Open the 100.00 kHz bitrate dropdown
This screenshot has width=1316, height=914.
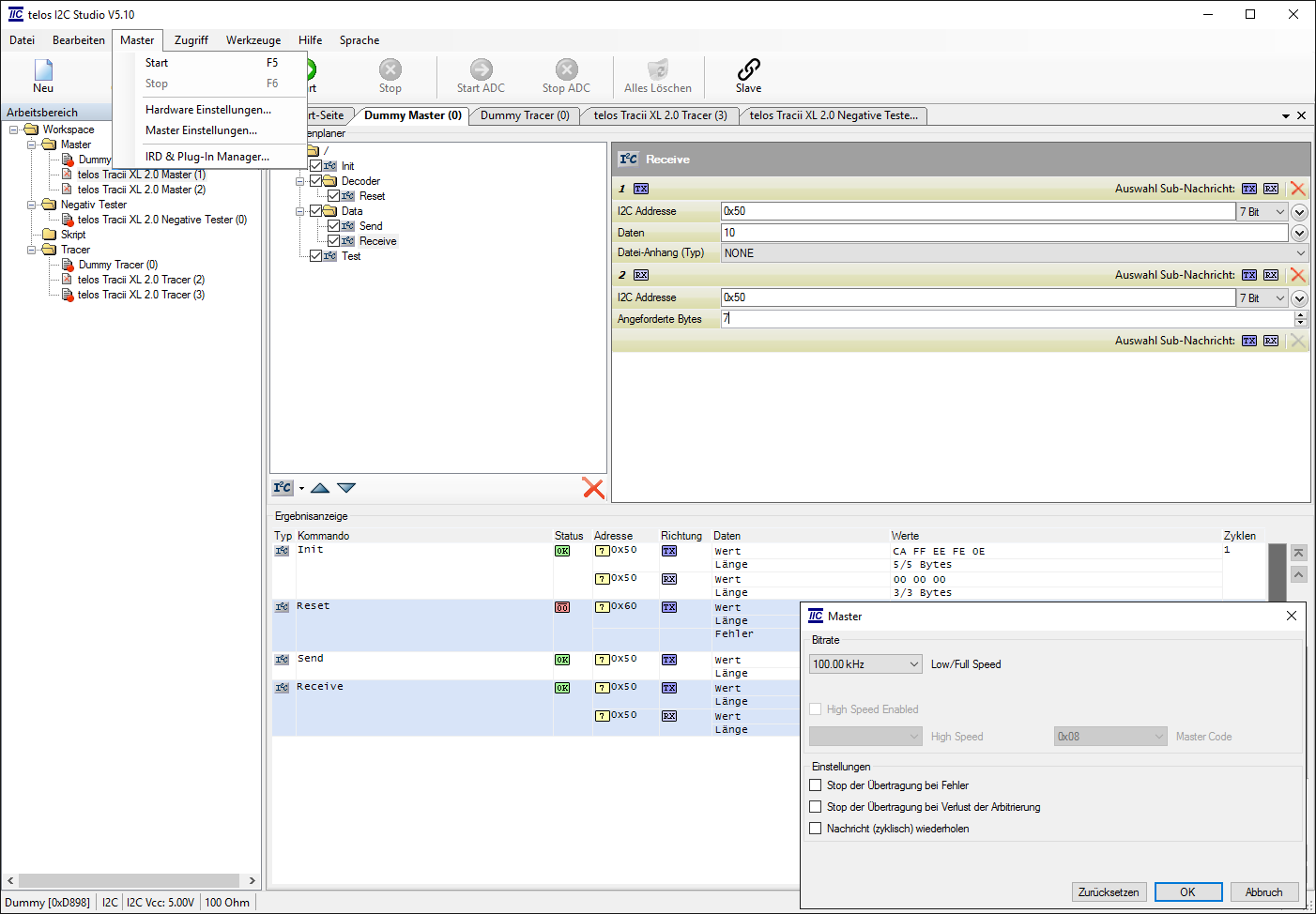865,664
